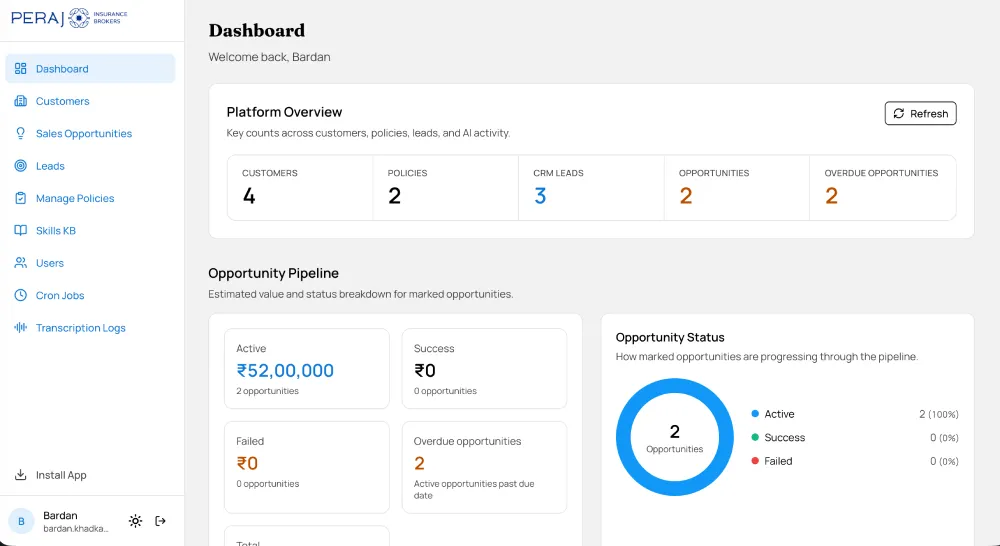Click the Transcription Logs waveform icon
Image resolution: width=1000 pixels, height=546 pixels.
point(20,328)
